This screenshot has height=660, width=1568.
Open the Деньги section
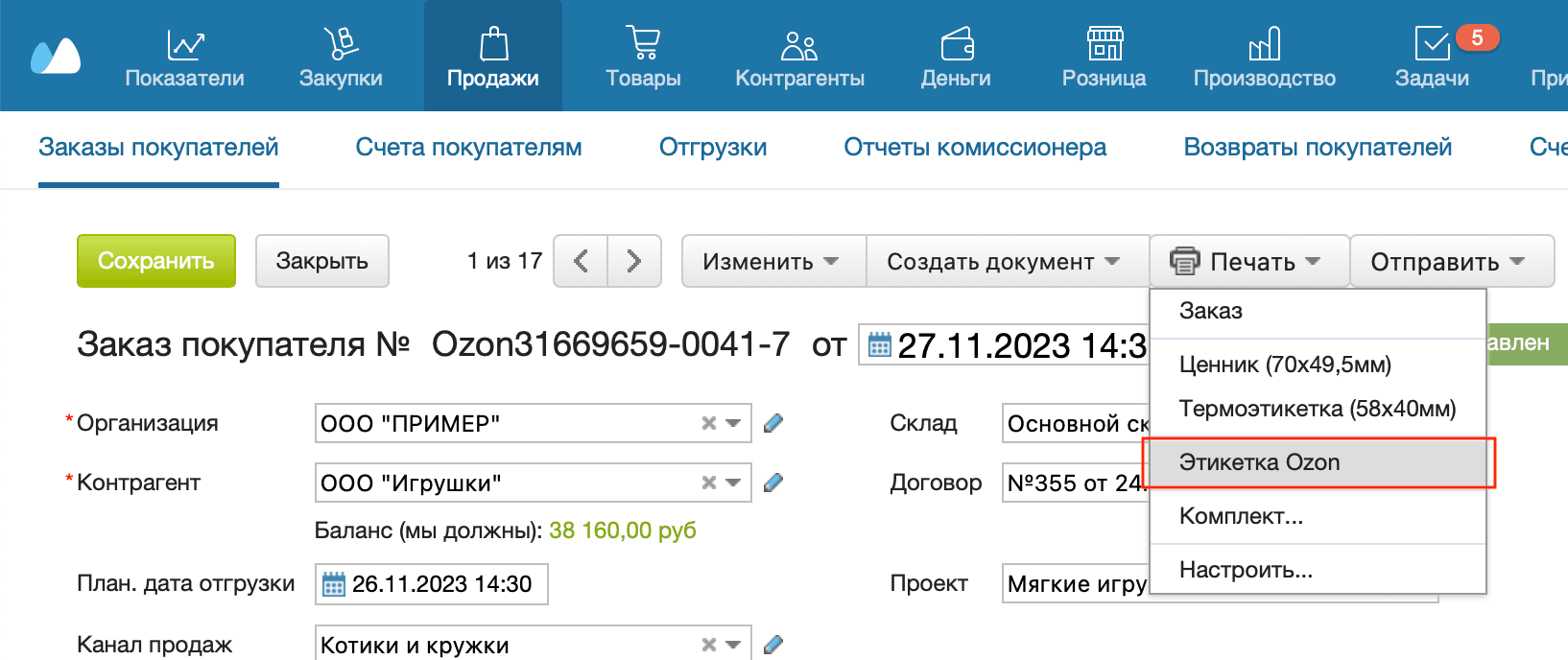pyautogui.click(x=956, y=58)
